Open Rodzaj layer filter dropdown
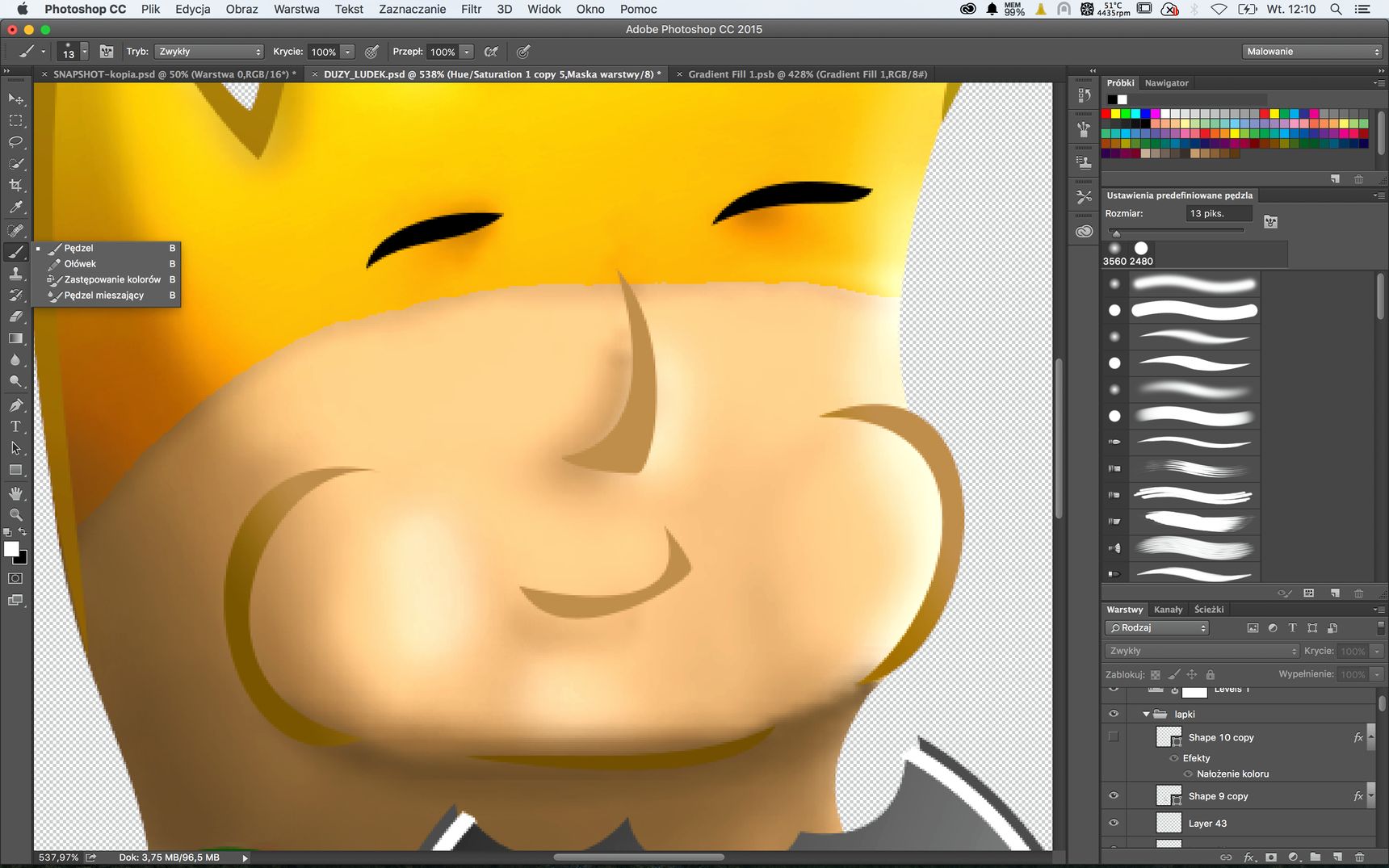 [x=1156, y=628]
